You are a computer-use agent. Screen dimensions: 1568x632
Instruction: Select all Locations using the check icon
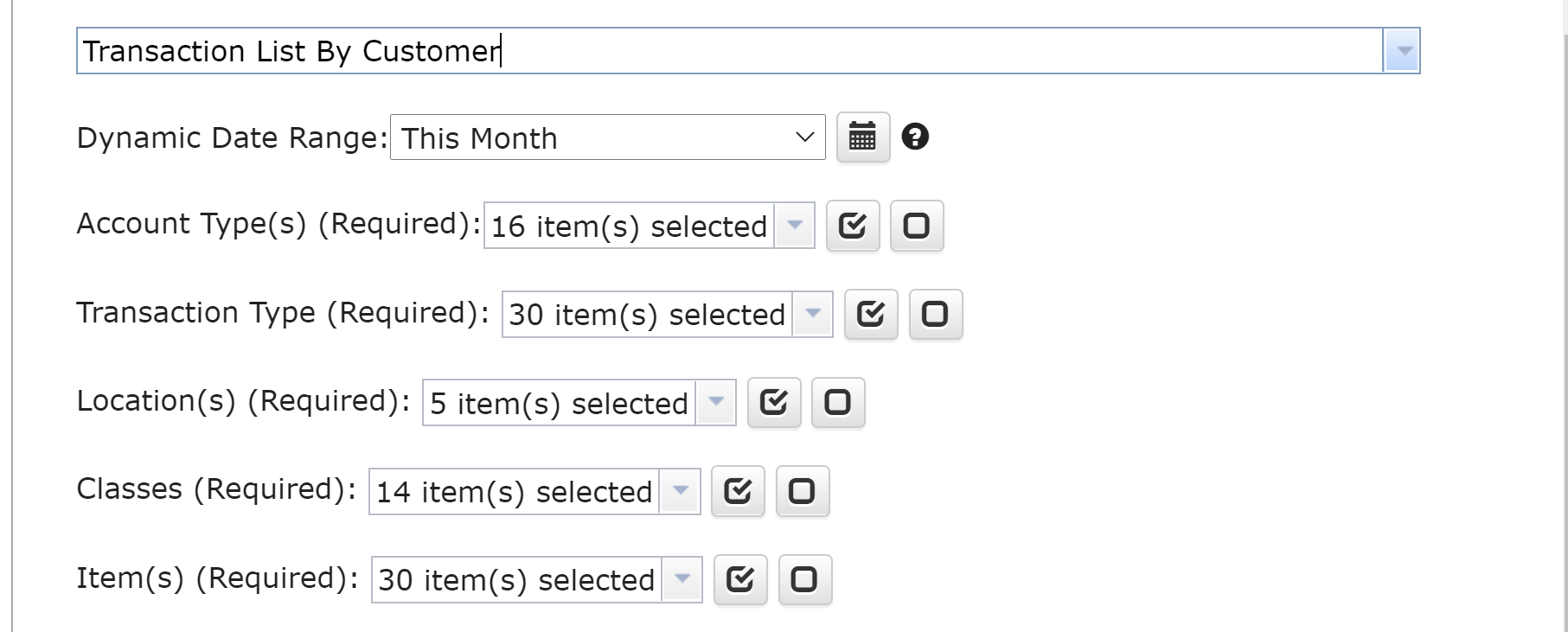(x=774, y=402)
